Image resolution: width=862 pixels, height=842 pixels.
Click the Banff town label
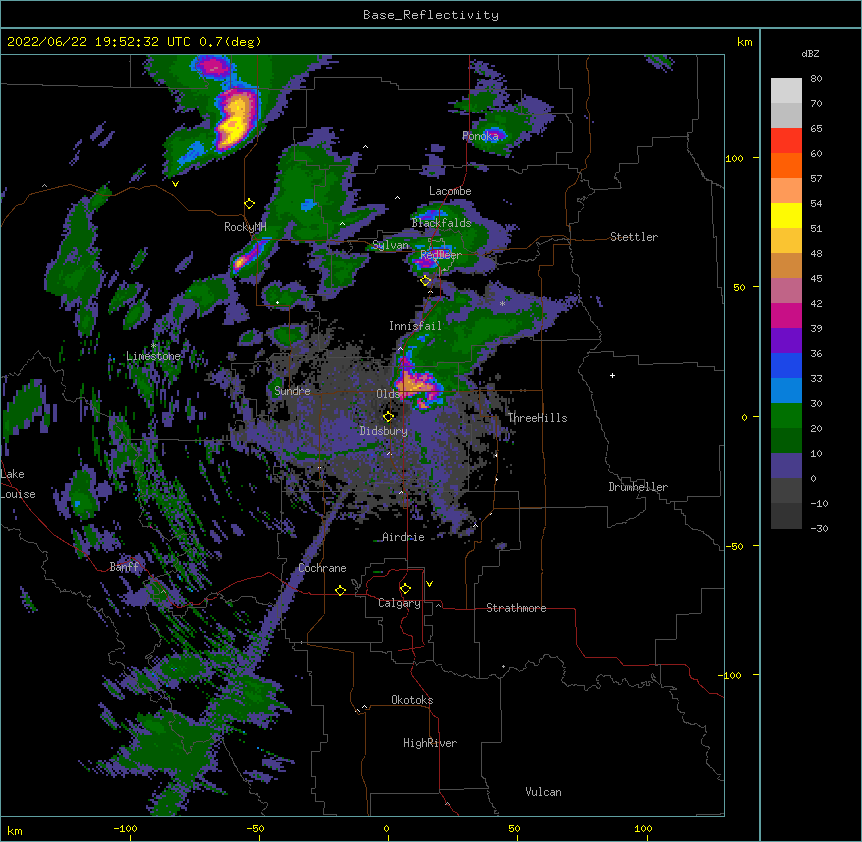coord(124,567)
